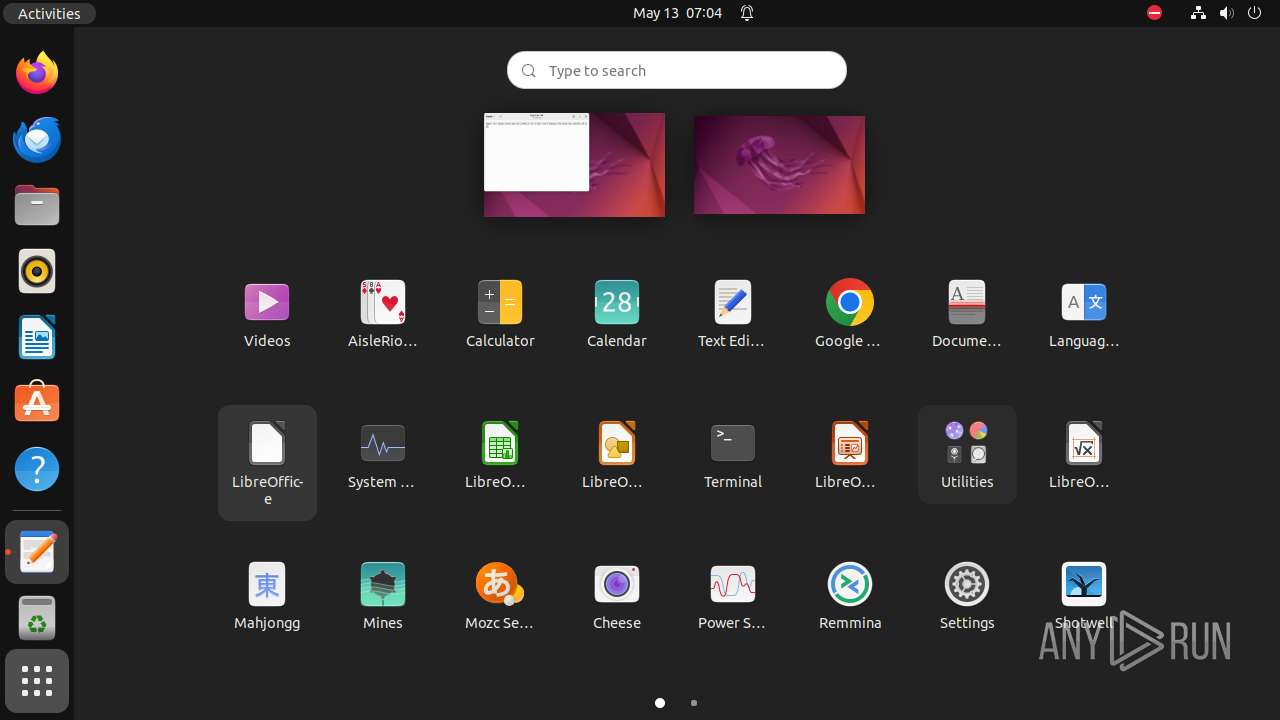Open Document Viewer app
1280x720 pixels.
[967, 313]
